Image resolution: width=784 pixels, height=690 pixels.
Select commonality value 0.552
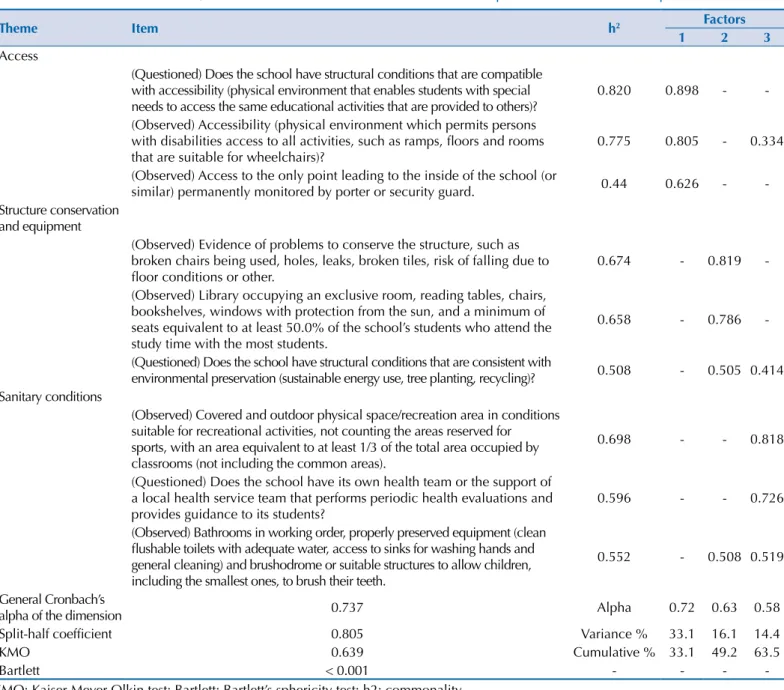[614, 557]
